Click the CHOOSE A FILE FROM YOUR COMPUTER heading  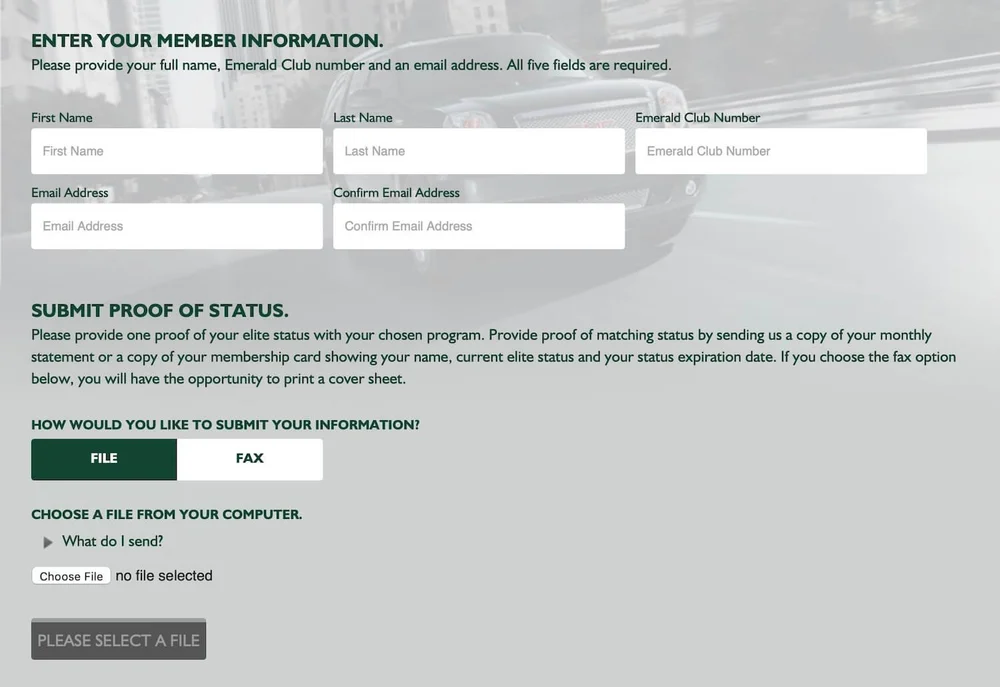pyautogui.click(x=167, y=514)
